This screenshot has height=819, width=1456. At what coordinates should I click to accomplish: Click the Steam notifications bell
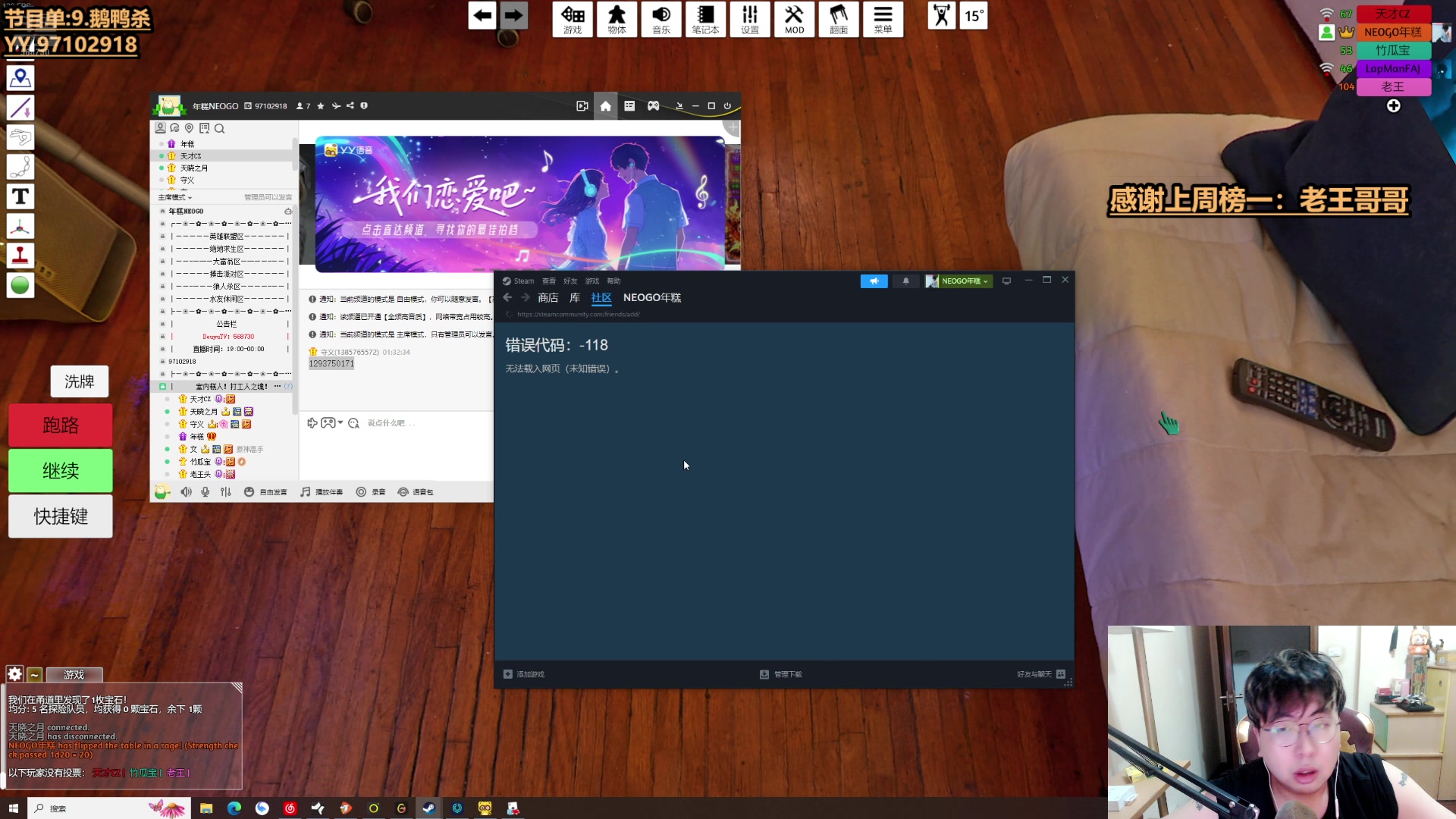(905, 281)
